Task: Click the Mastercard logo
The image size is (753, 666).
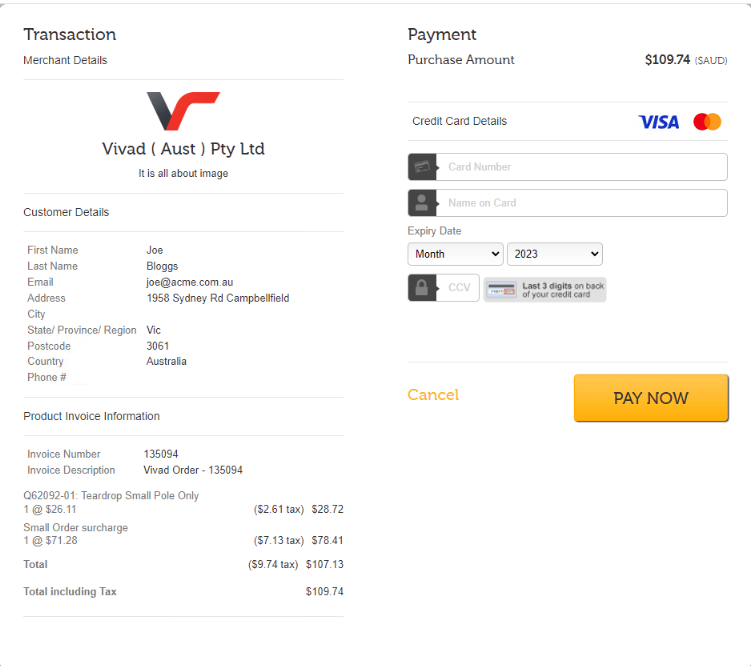Action: [x=707, y=122]
